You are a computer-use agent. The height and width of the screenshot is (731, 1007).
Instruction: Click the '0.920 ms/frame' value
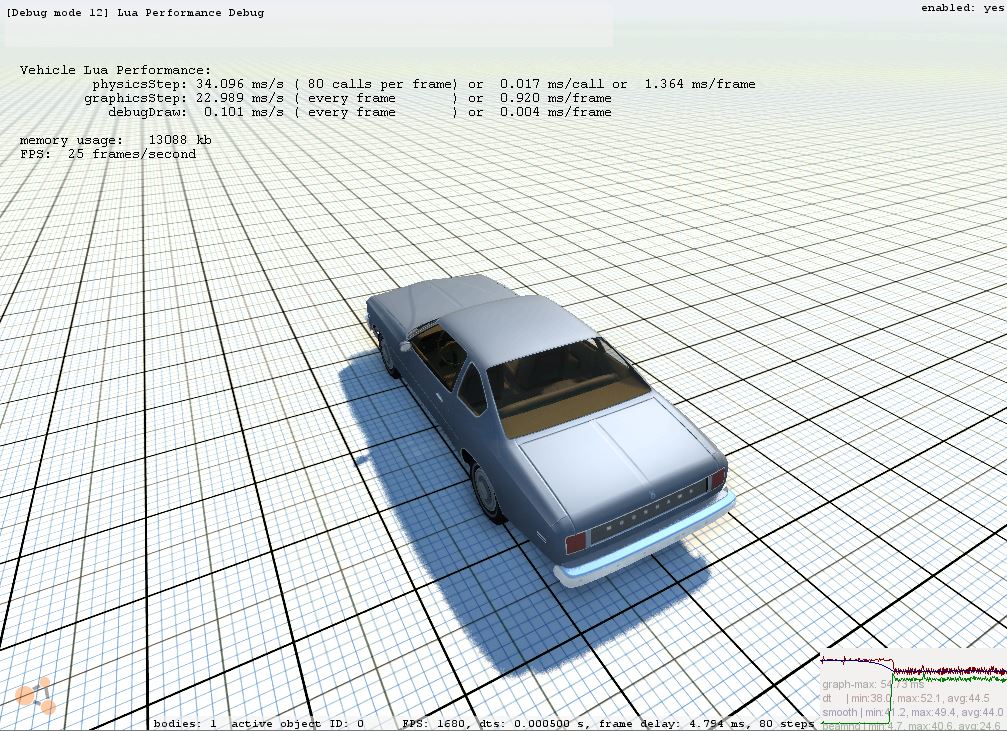pos(556,98)
